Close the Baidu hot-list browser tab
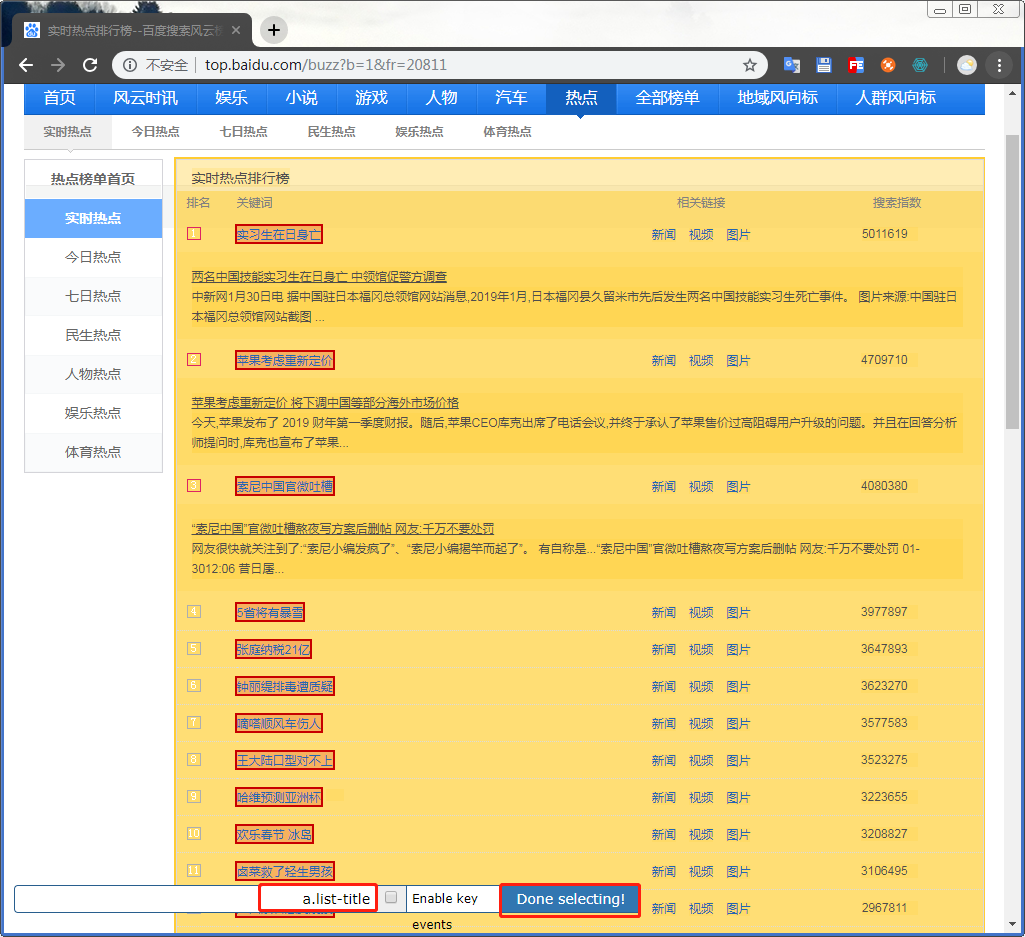 [x=236, y=30]
